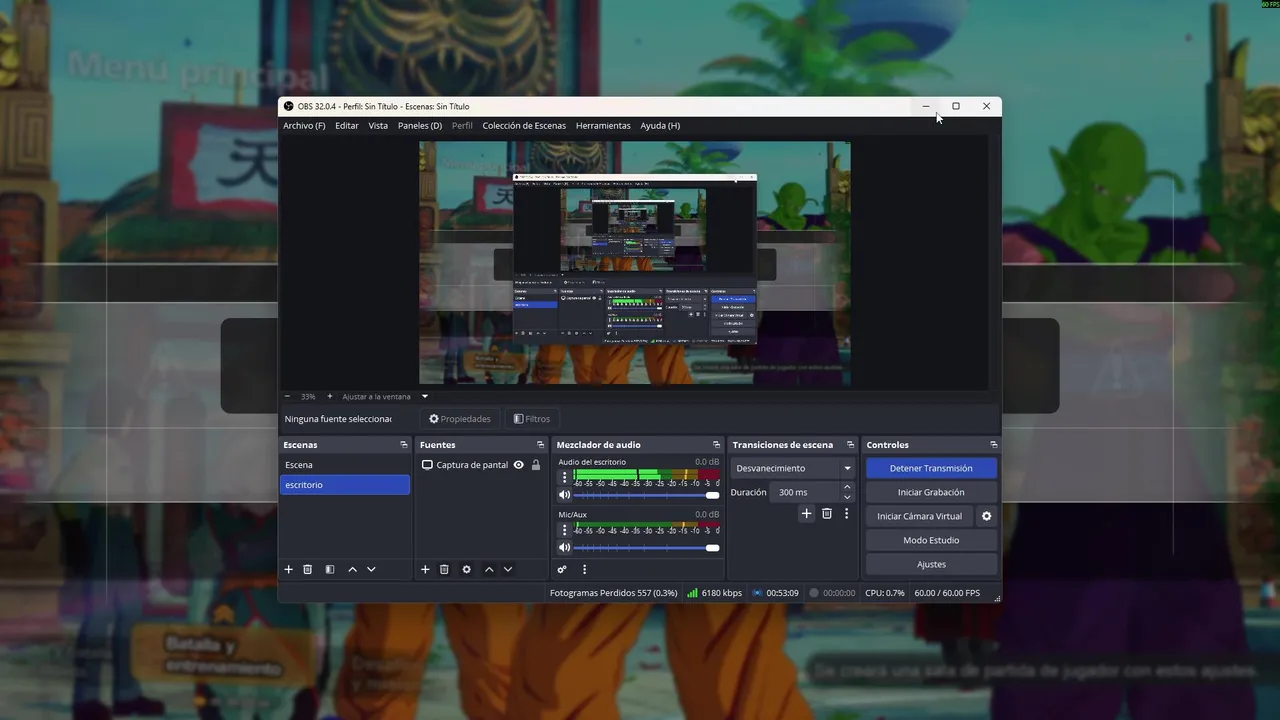The image size is (1280, 720).
Task: Click Iniciar Cámara Virtual button
Action: coord(919,516)
